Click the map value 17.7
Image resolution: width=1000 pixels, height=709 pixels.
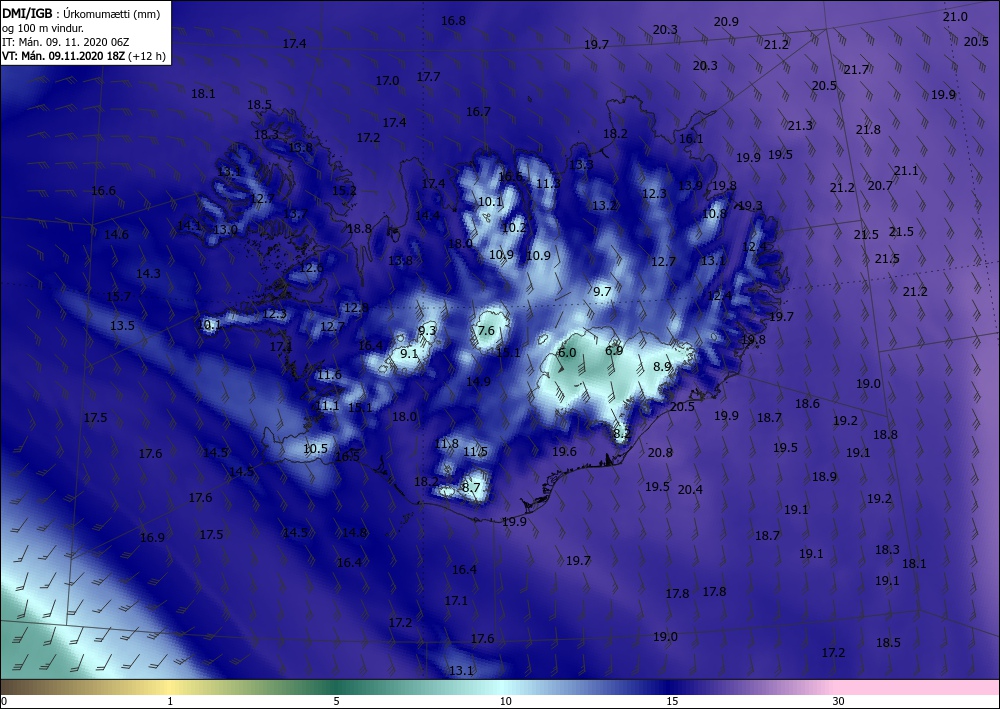point(429,77)
